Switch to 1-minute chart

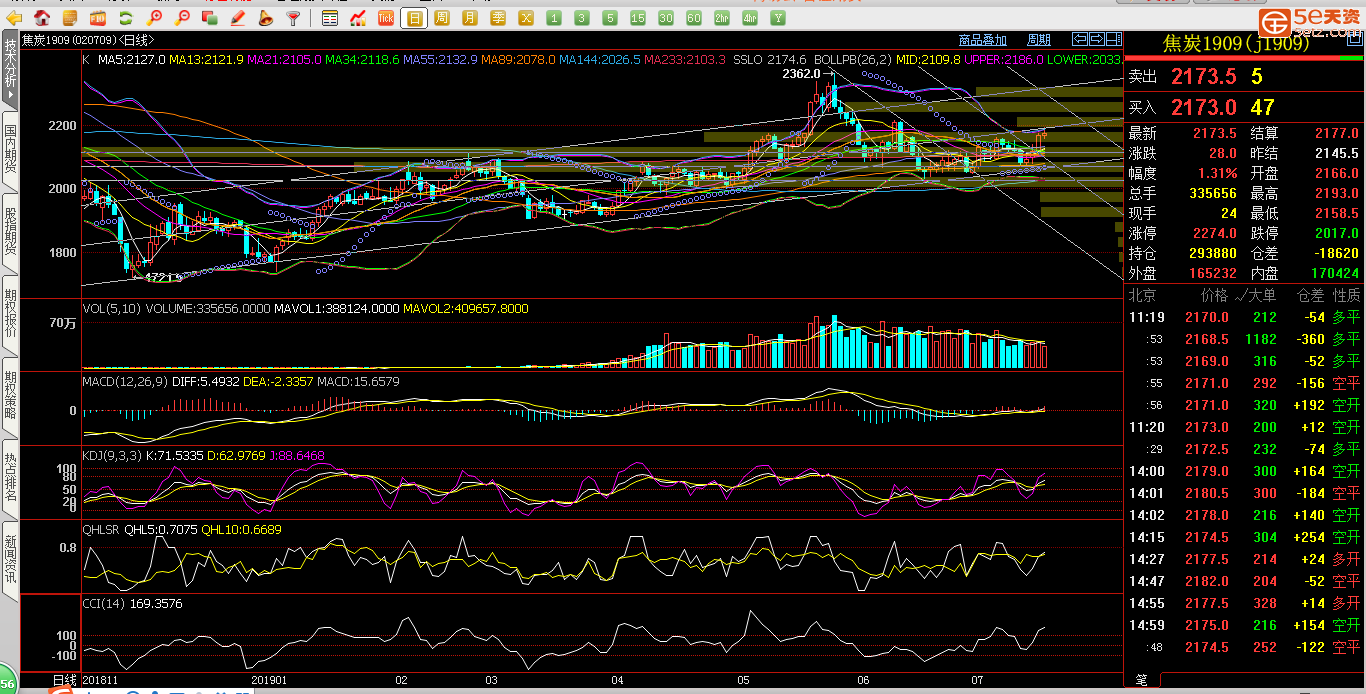(554, 18)
